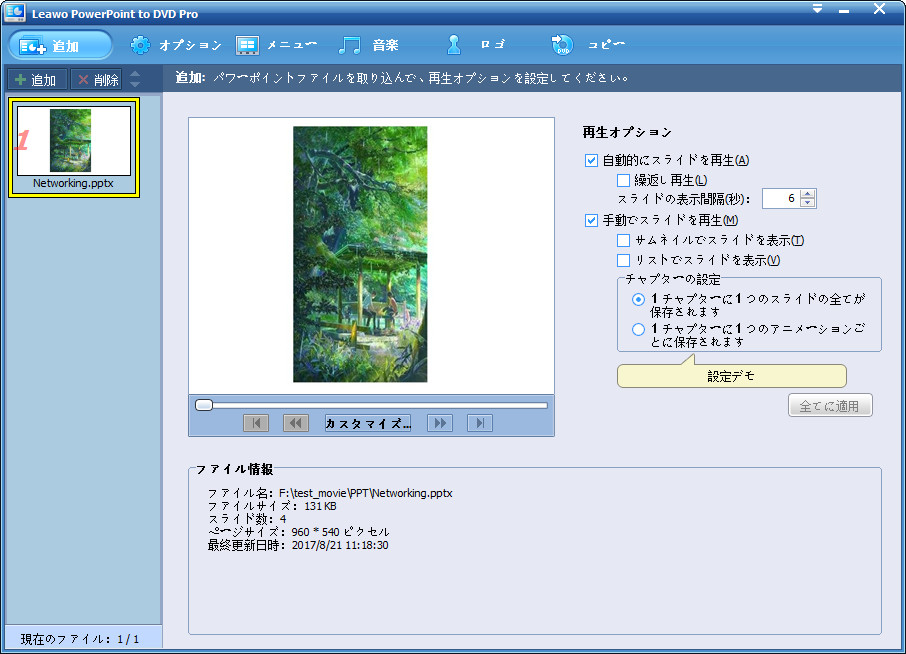Switch to the メニュー tab
Screen dimensions: 906x654
(x=277, y=45)
